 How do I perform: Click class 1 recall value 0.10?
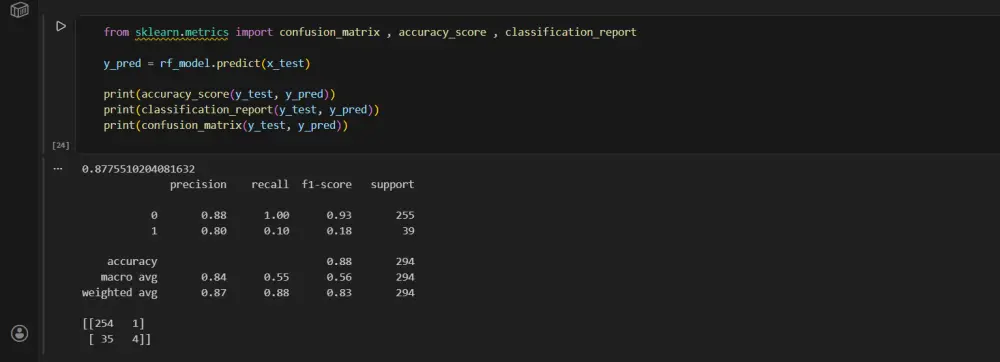click(277, 231)
